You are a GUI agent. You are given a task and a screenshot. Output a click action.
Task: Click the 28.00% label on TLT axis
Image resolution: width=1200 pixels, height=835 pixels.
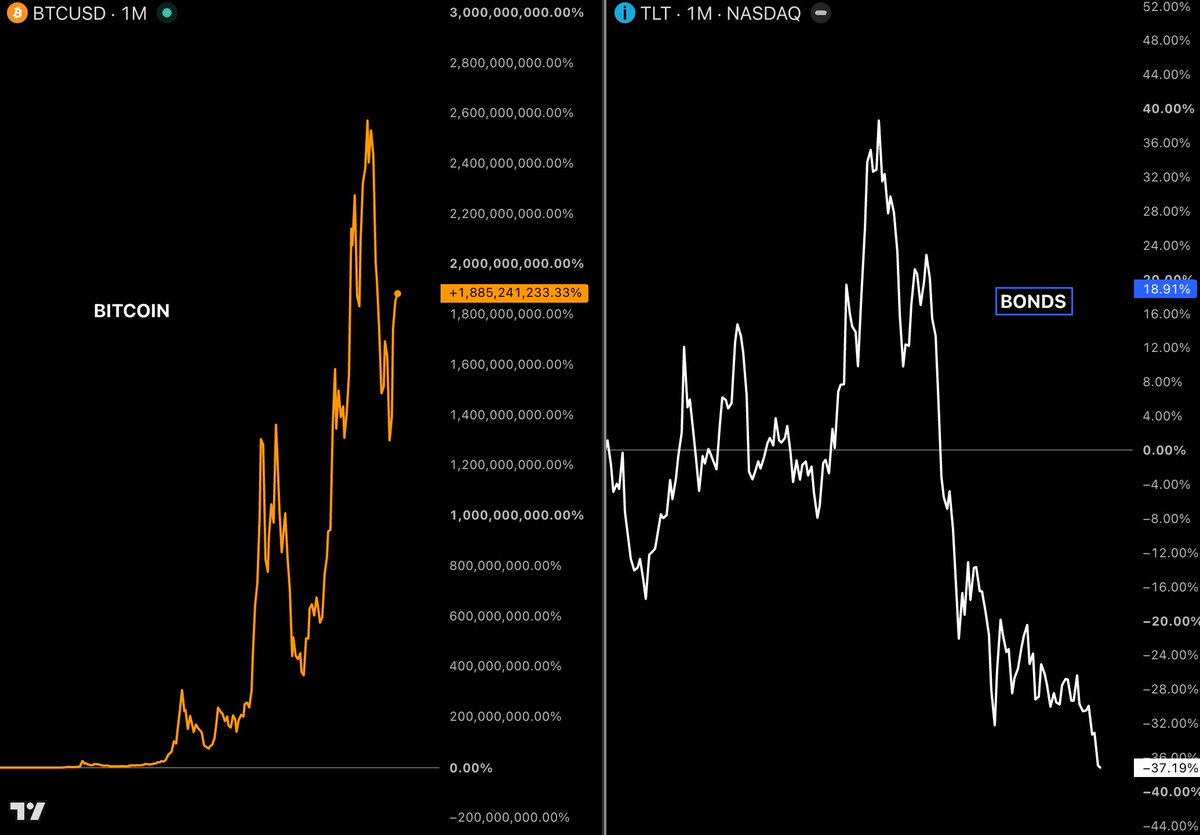1169,210
